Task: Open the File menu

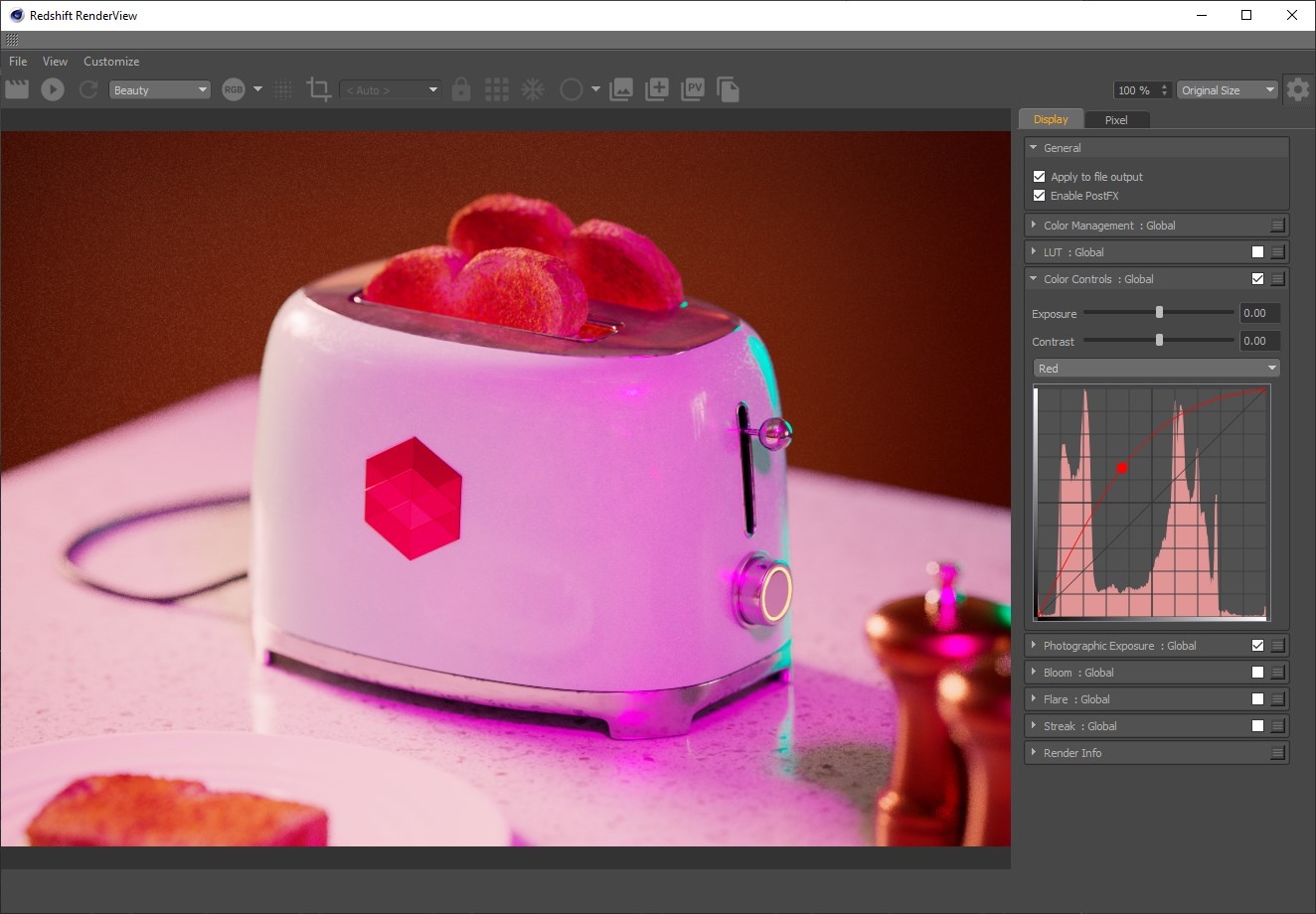Action: coord(18,61)
